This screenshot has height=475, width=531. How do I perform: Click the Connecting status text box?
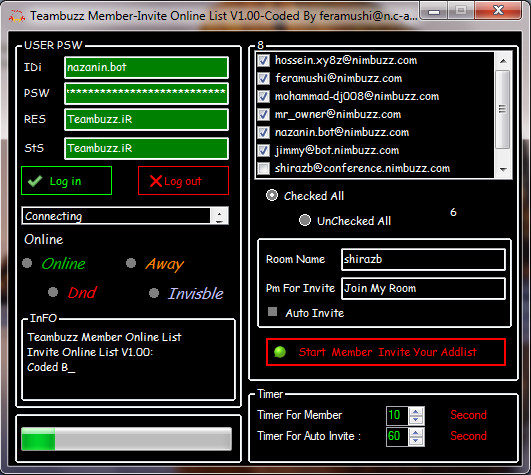[x=116, y=216]
